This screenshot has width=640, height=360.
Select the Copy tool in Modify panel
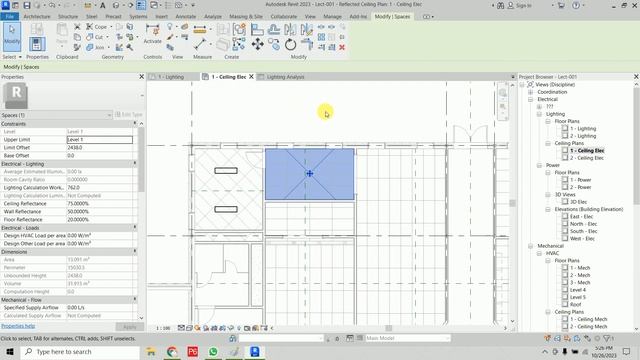coord(274,44)
